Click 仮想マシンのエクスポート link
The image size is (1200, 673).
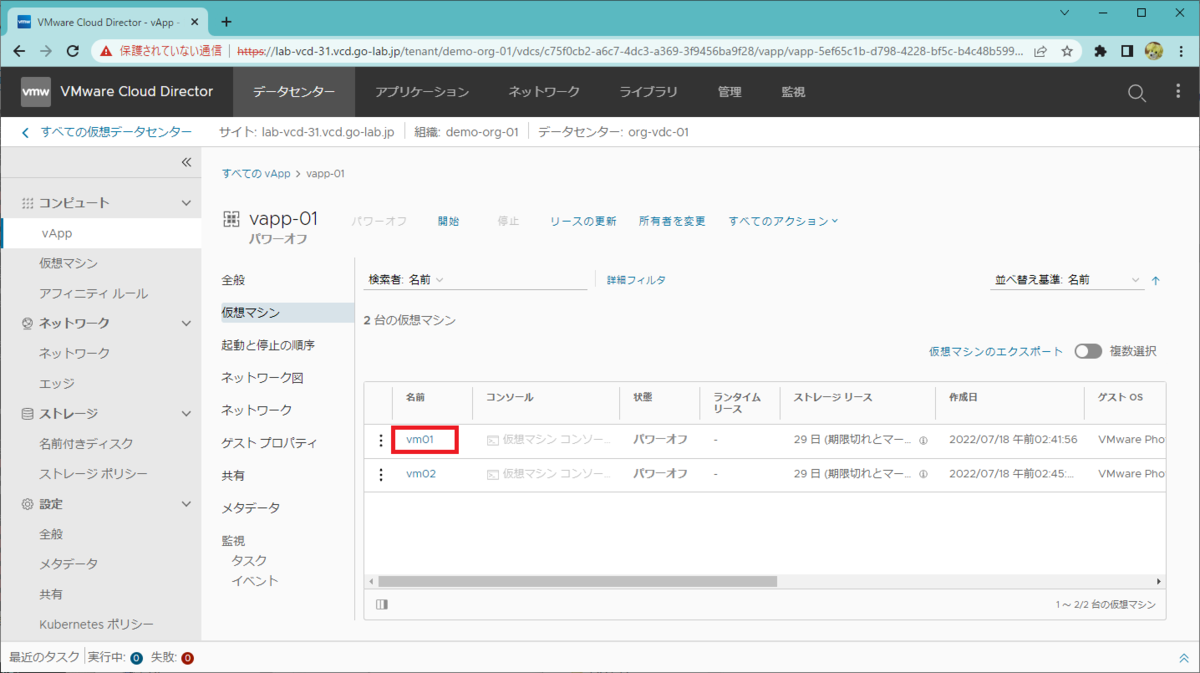(x=996, y=351)
